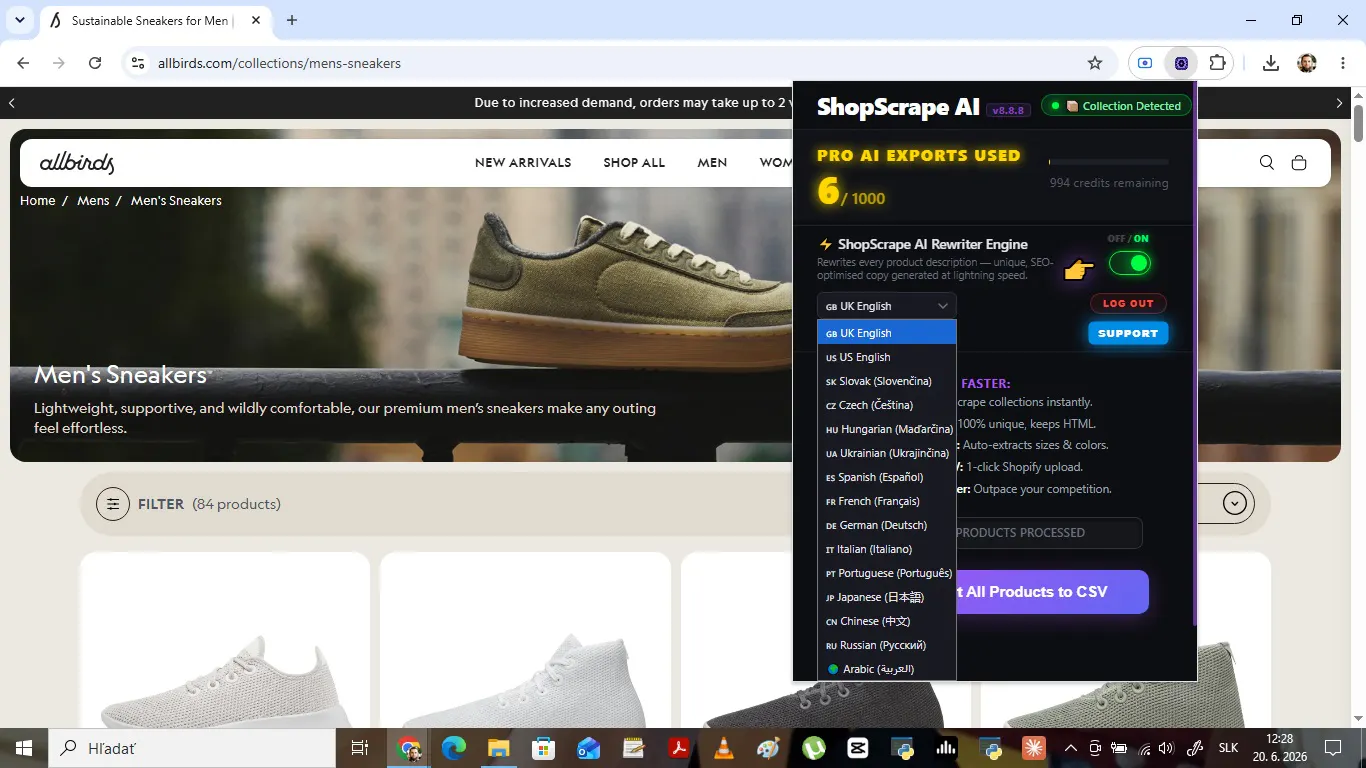Image resolution: width=1366 pixels, height=768 pixels.
Task: Open Task View on the taskbar
Action: pyautogui.click(x=360, y=748)
